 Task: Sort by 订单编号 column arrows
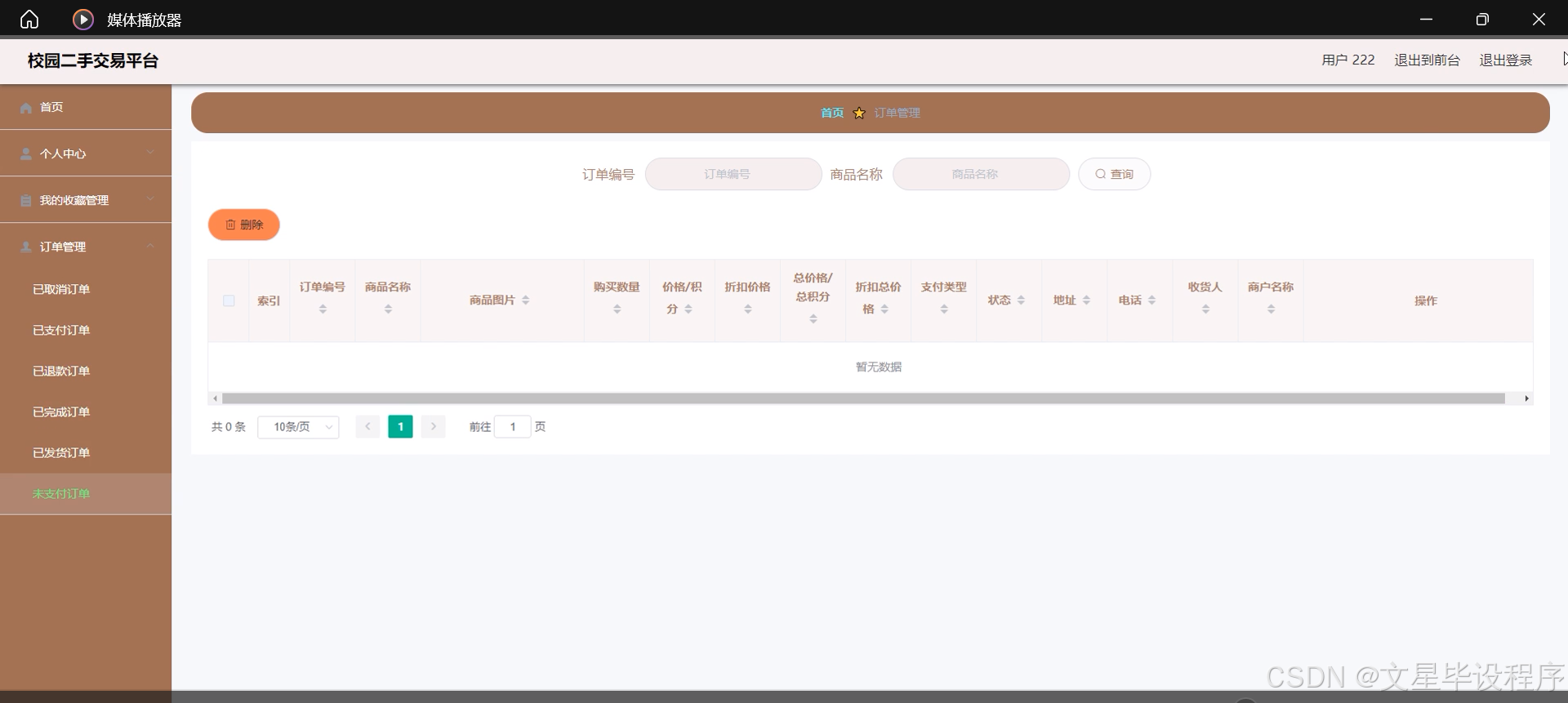323,309
